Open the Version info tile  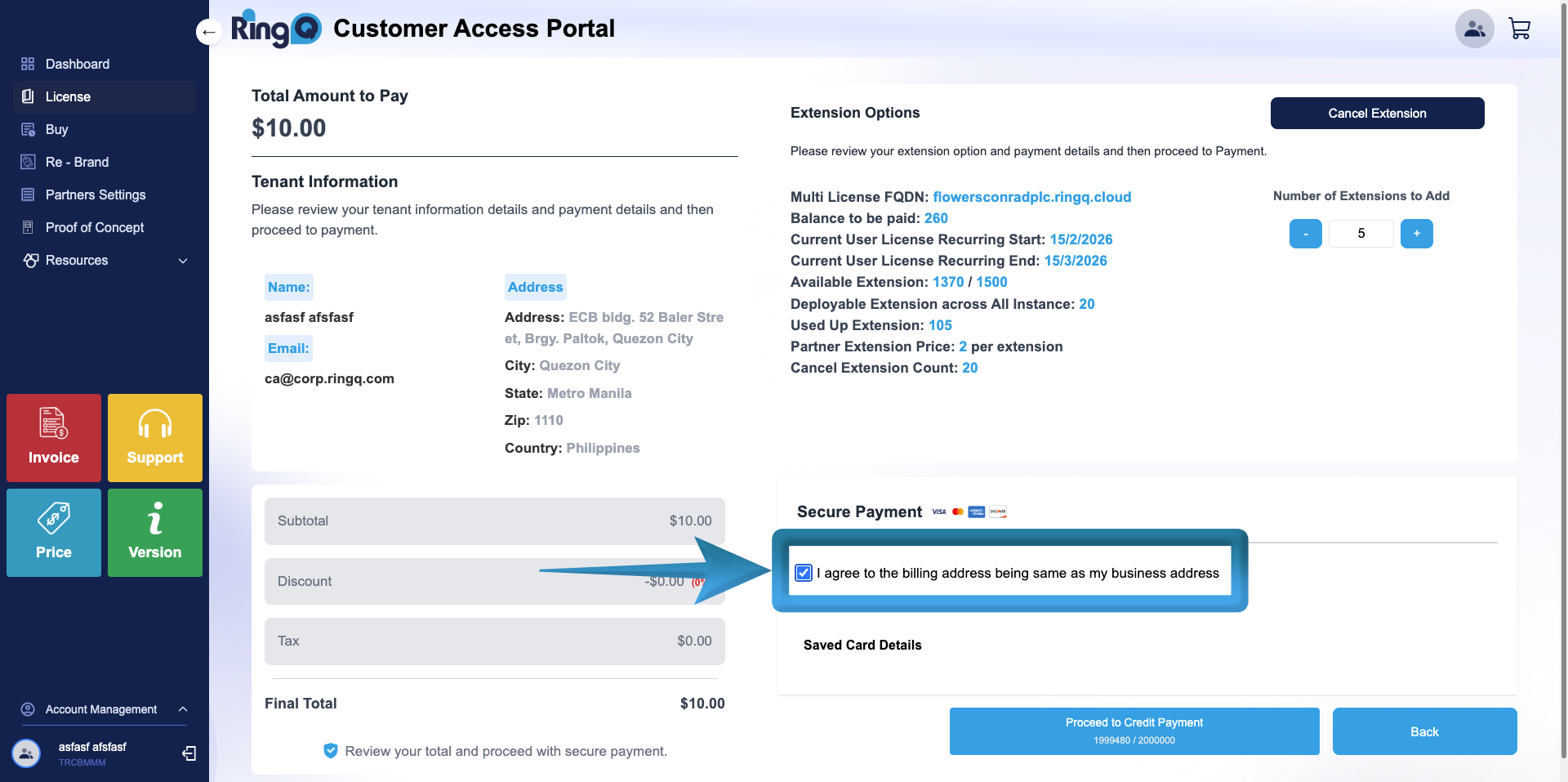[155, 532]
